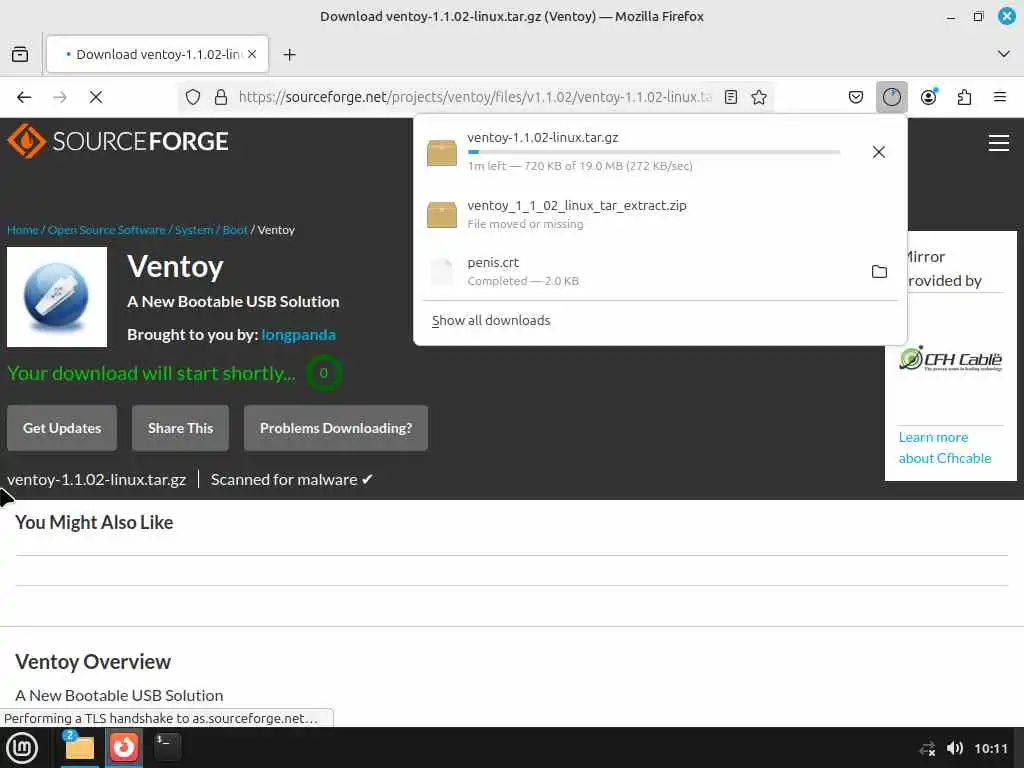Open Learn more about Cfhcable link

click(x=944, y=448)
